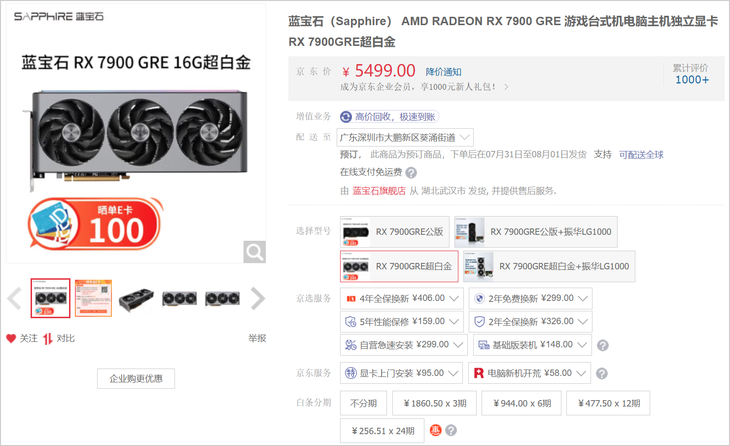
Task: Open the delivery address dropdown 广东深圳市
Action: click(405, 137)
